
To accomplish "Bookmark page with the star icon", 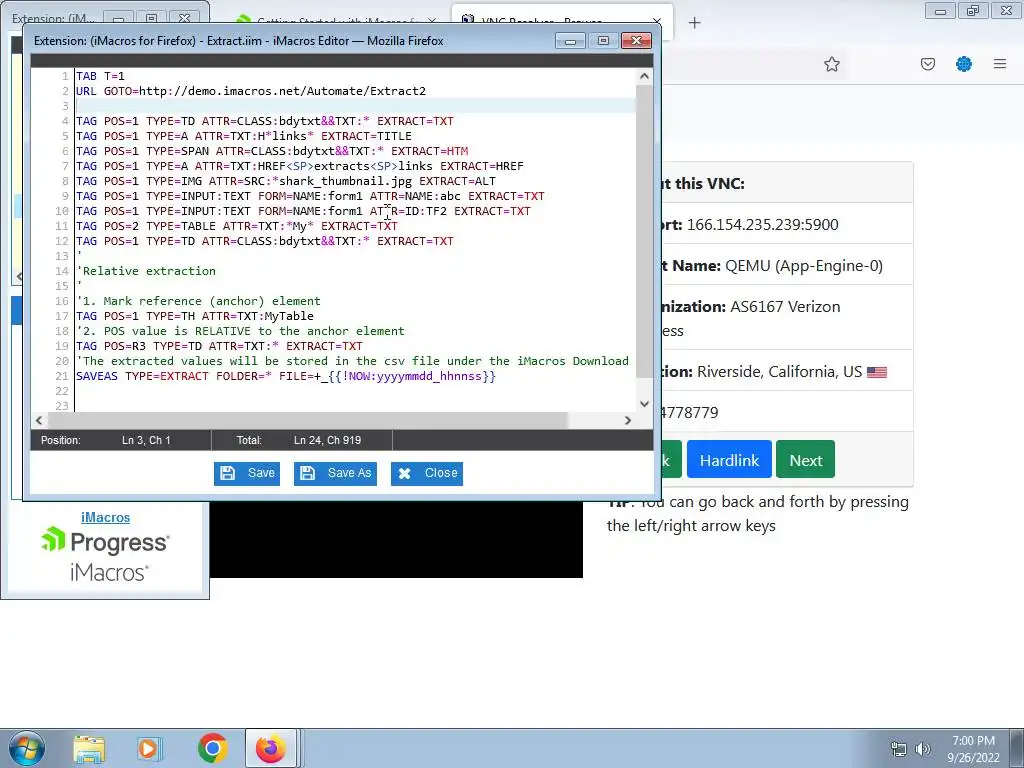I will 831,64.
